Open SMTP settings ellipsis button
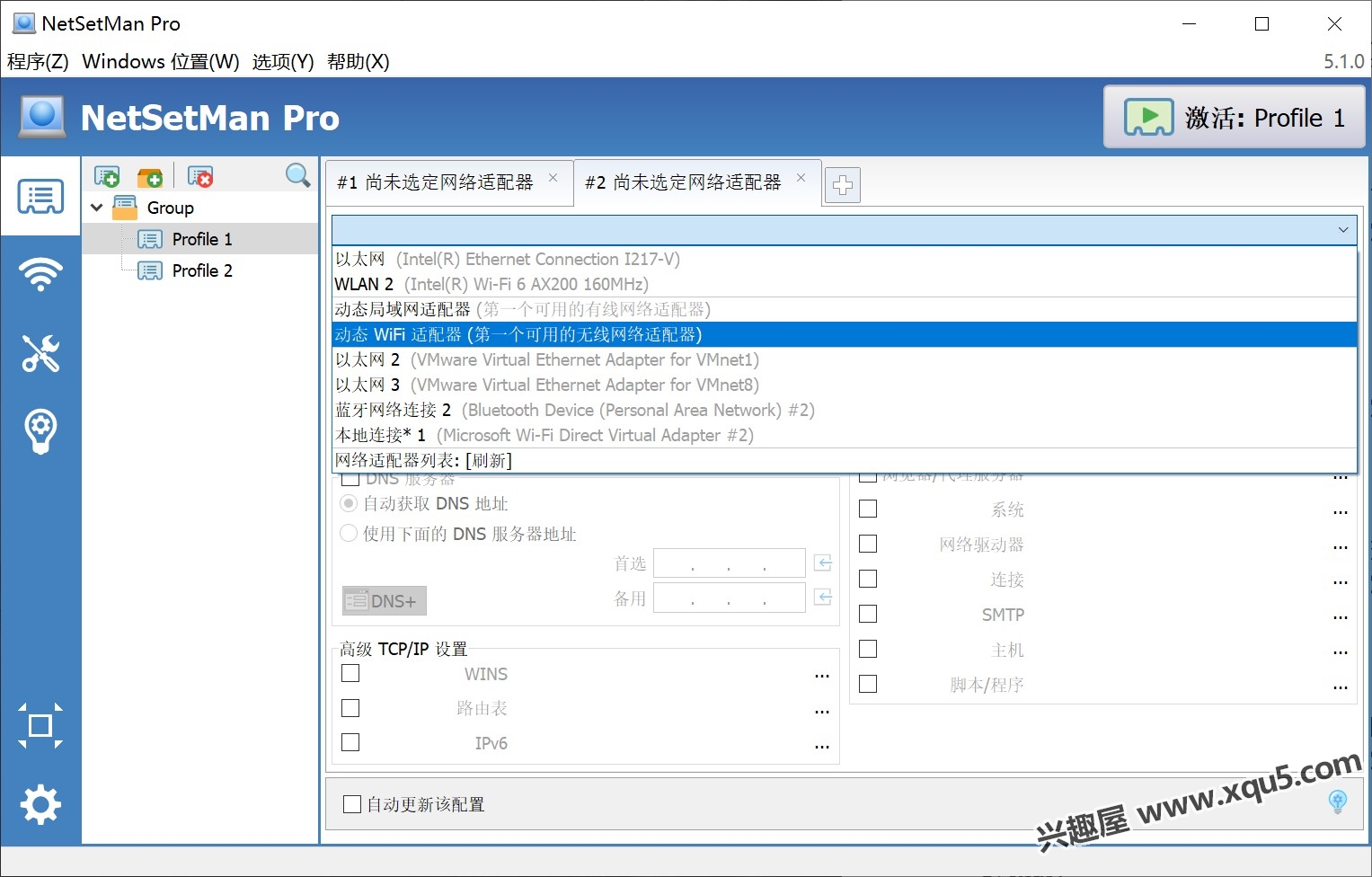The image size is (1372, 877). tap(1341, 616)
